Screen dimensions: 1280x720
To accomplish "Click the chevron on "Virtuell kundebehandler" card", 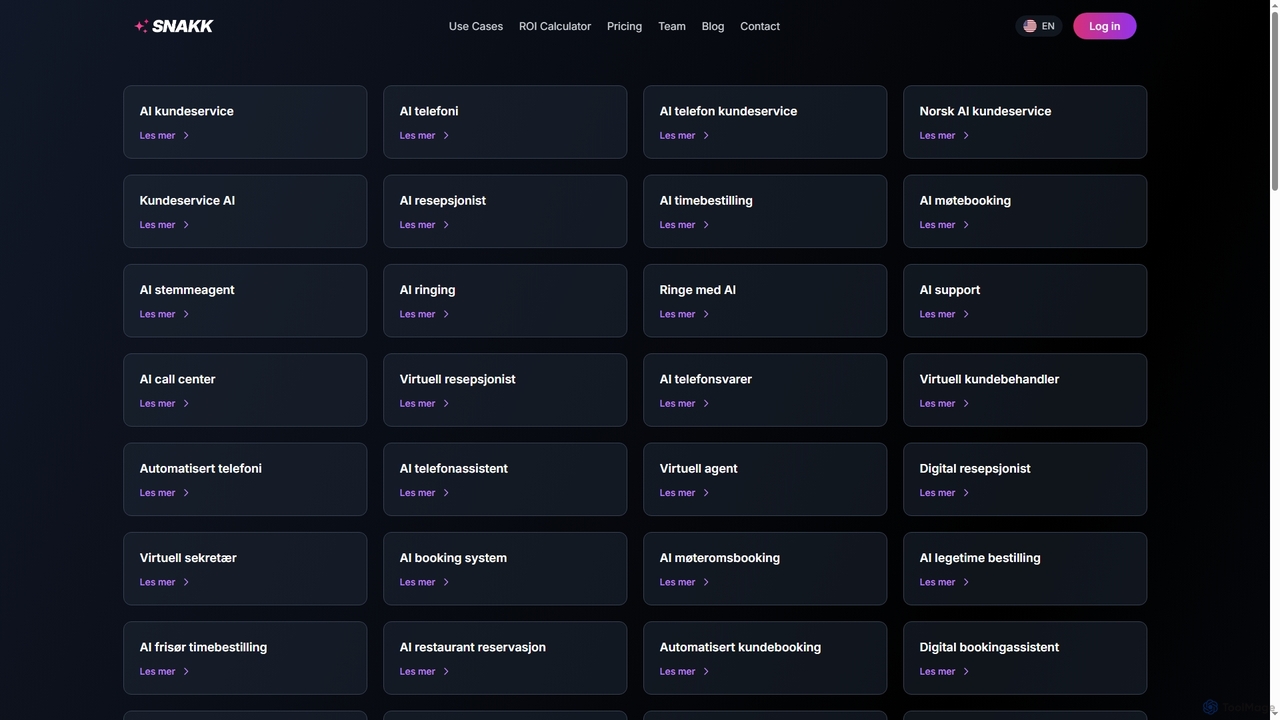I will (966, 404).
